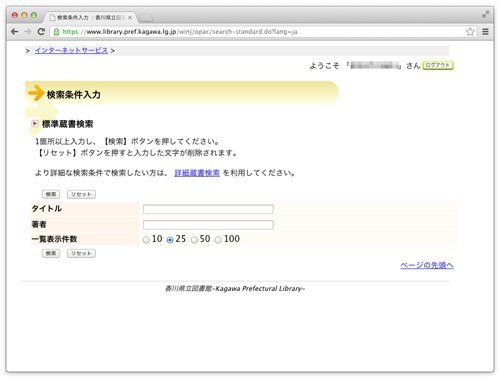Click the lower 検索 button below the form
Image resolution: width=500 pixels, height=378 pixels.
pos(51,253)
